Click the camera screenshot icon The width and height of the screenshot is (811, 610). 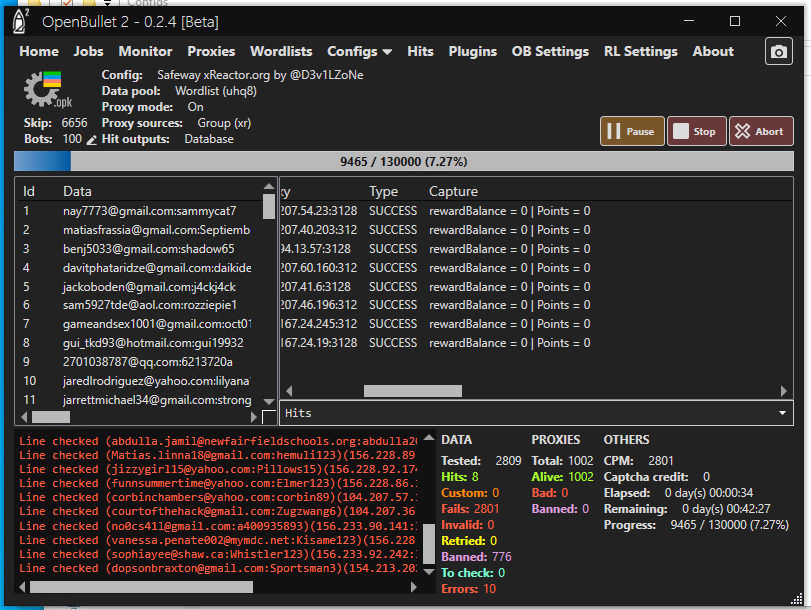(778, 51)
